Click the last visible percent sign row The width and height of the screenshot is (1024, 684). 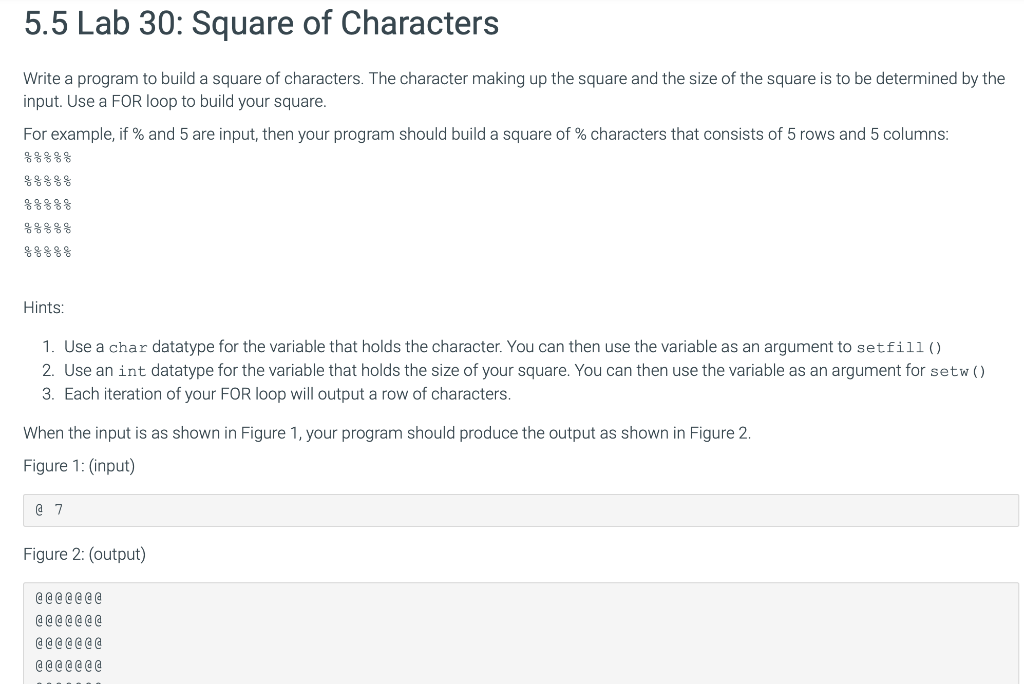[x=46, y=252]
